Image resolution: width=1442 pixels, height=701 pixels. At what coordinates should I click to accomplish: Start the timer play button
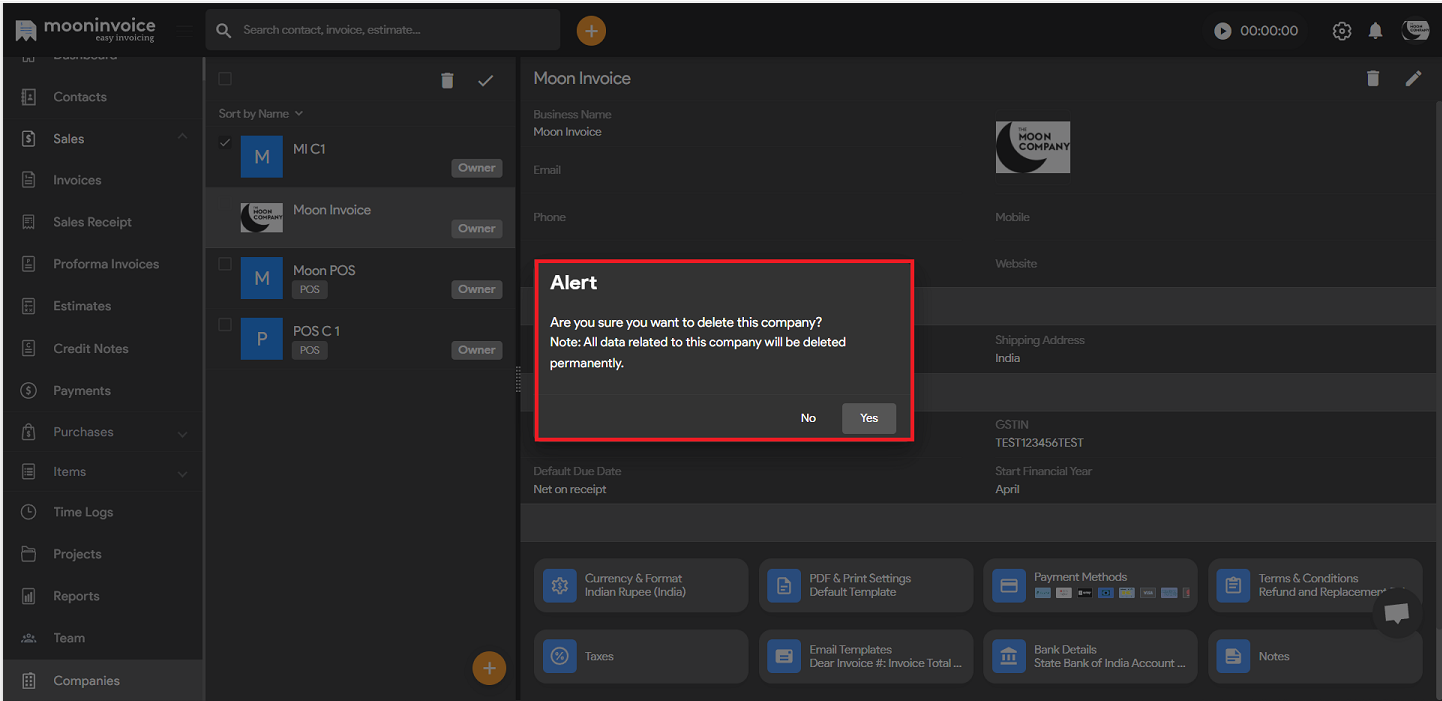1222,31
